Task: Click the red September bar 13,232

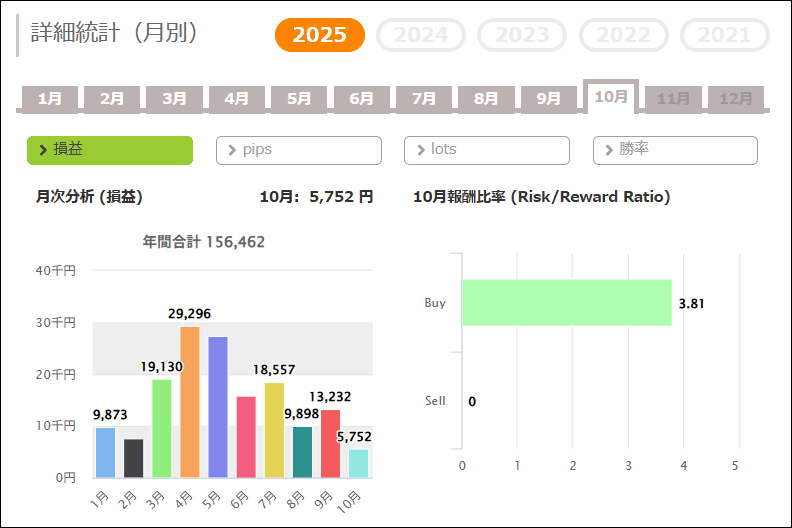Action: tap(331, 443)
